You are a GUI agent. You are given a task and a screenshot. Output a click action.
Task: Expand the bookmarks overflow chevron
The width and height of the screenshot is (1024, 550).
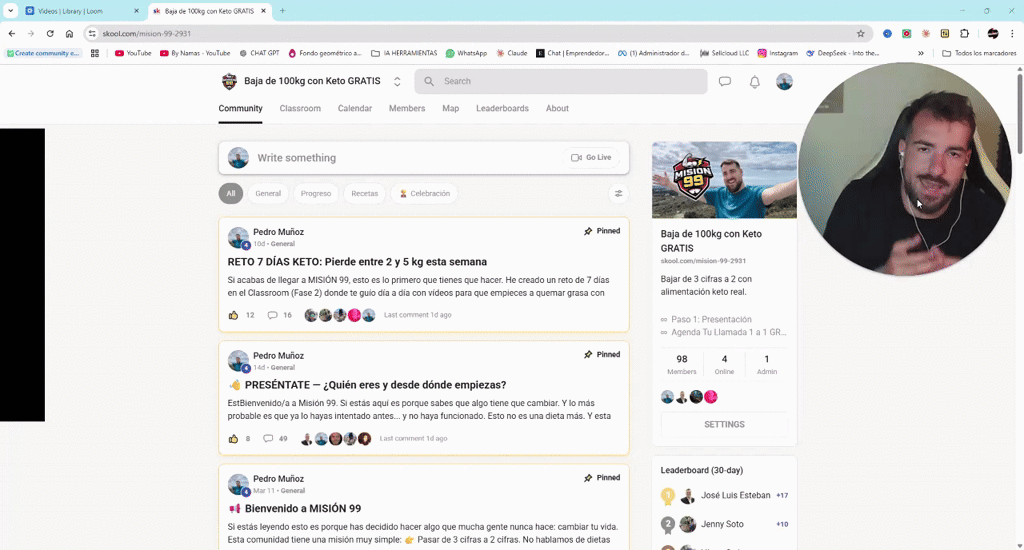tap(921, 53)
